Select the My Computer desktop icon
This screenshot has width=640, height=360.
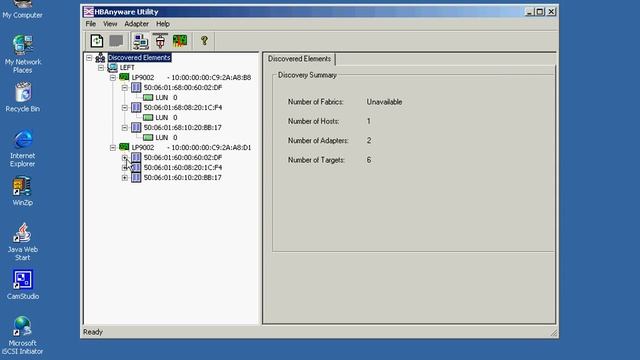click(x=22, y=10)
